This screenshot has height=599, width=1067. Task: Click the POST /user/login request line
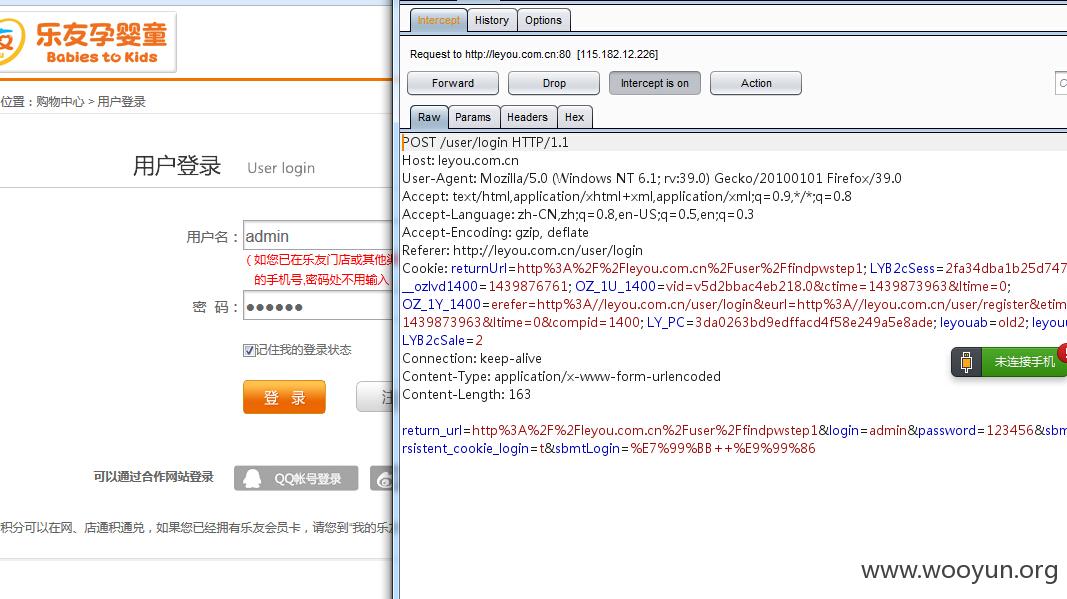(x=485, y=142)
